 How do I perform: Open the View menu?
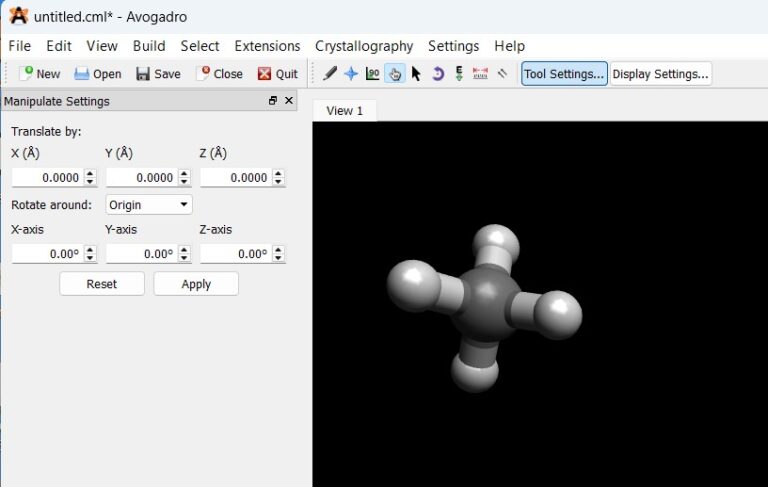102,46
